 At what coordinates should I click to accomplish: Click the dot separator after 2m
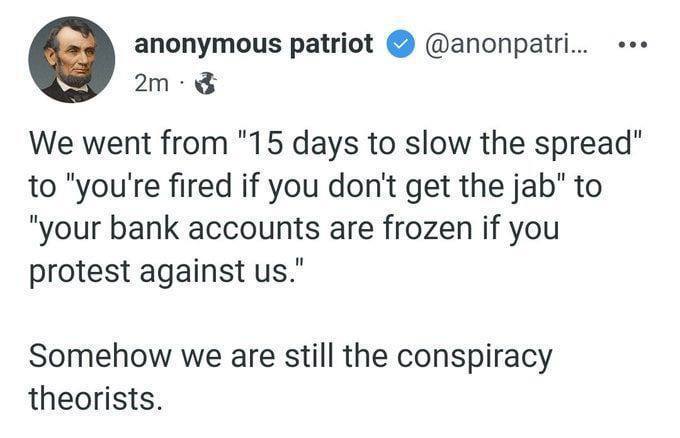pos(182,85)
